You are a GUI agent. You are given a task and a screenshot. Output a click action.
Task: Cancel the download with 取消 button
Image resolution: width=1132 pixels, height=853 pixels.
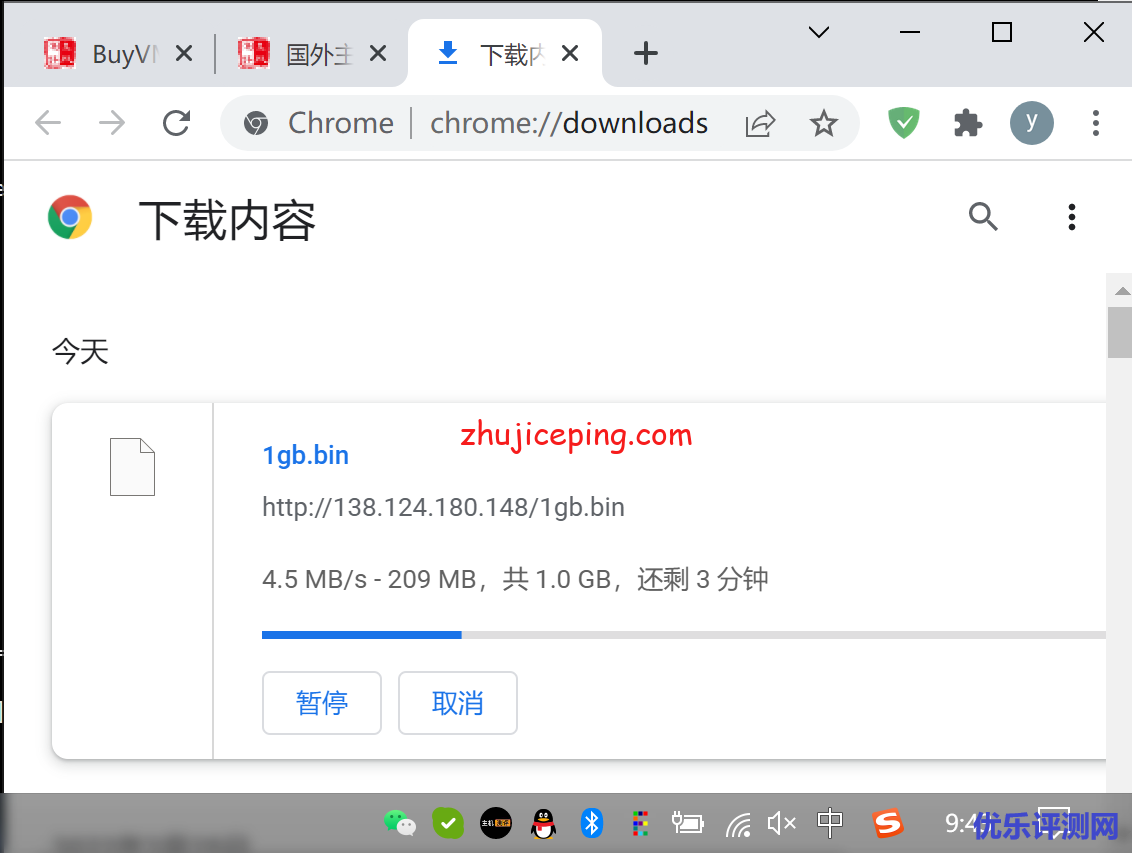[x=458, y=703]
